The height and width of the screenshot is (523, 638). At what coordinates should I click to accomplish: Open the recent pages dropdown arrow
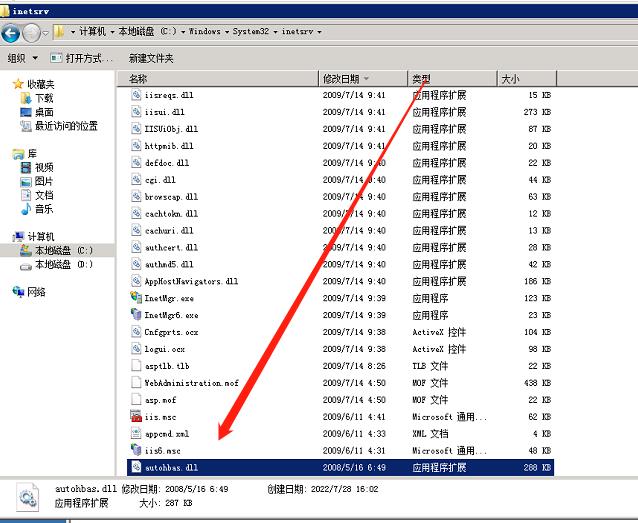tap(46, 33)
